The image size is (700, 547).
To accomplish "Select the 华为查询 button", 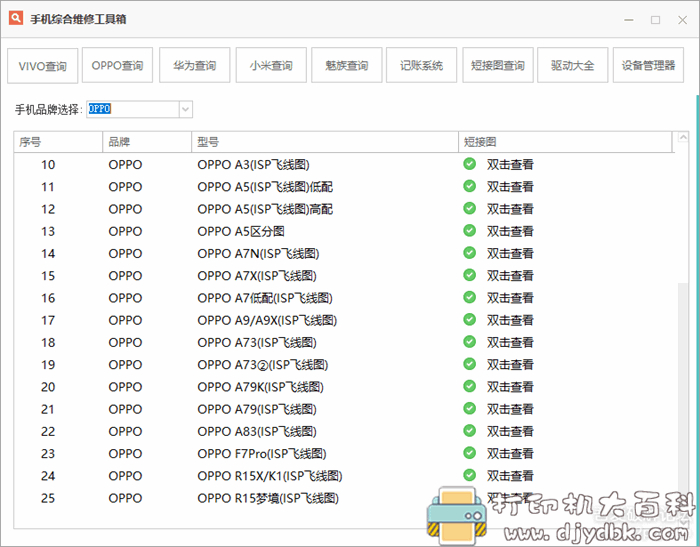I will click(195, 65).
